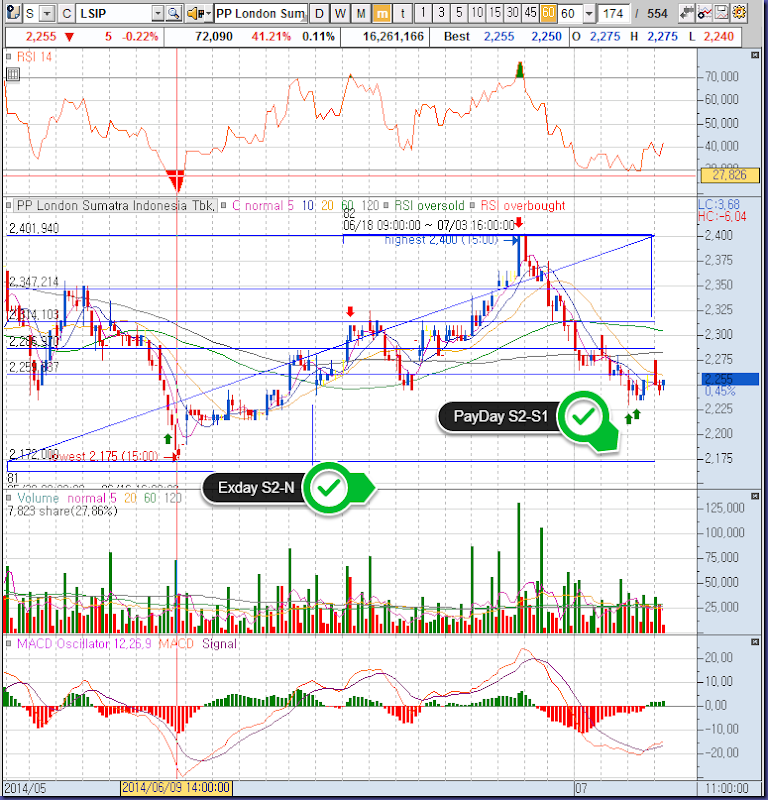Image resolution: width=768 pixels, height=800 pixels.
Task: Toggle the MACD Oscillator legend square
Action: (x=9, y=643)
